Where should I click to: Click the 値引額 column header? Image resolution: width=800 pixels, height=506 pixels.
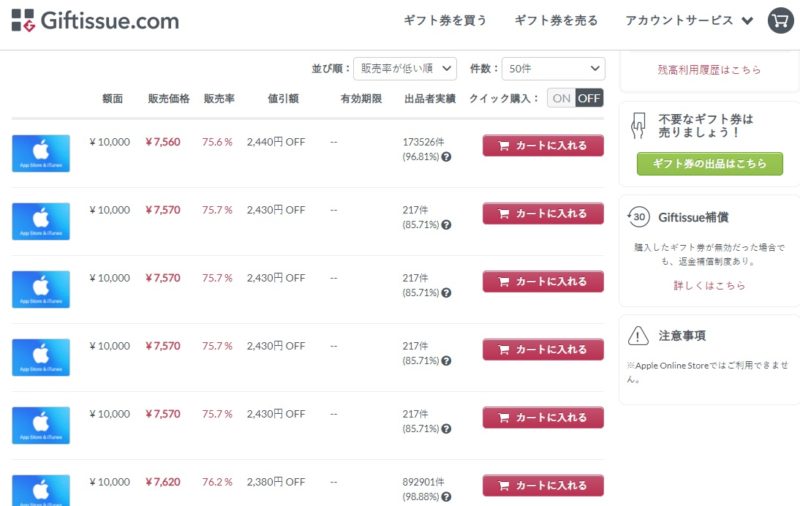click(x=283, y=98)
